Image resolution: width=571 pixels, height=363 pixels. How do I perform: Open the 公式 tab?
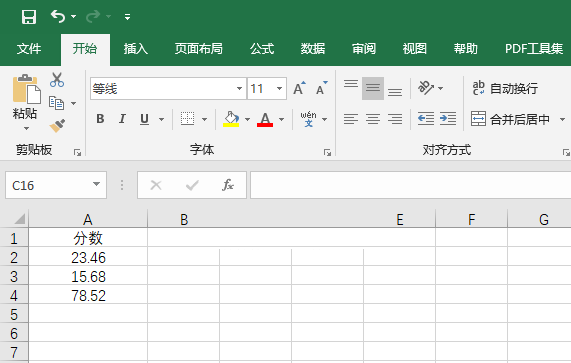click(x=262, y=48)
